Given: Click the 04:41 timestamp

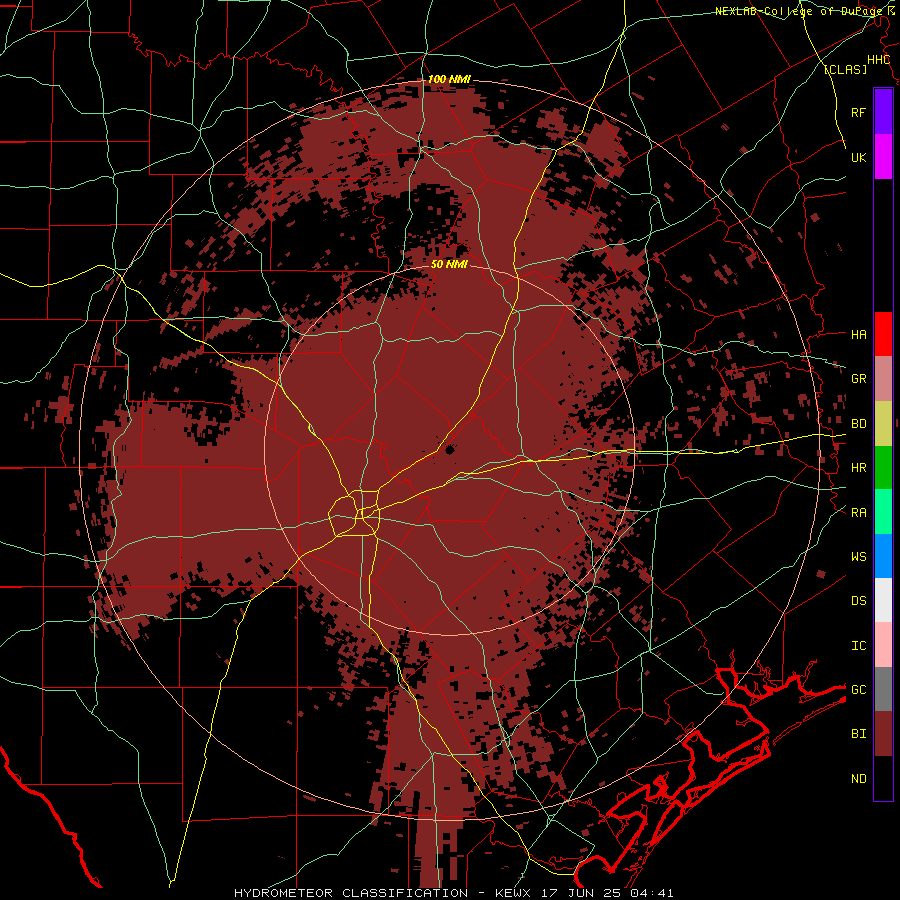Looking at the screenshot, I should point(651,893).
